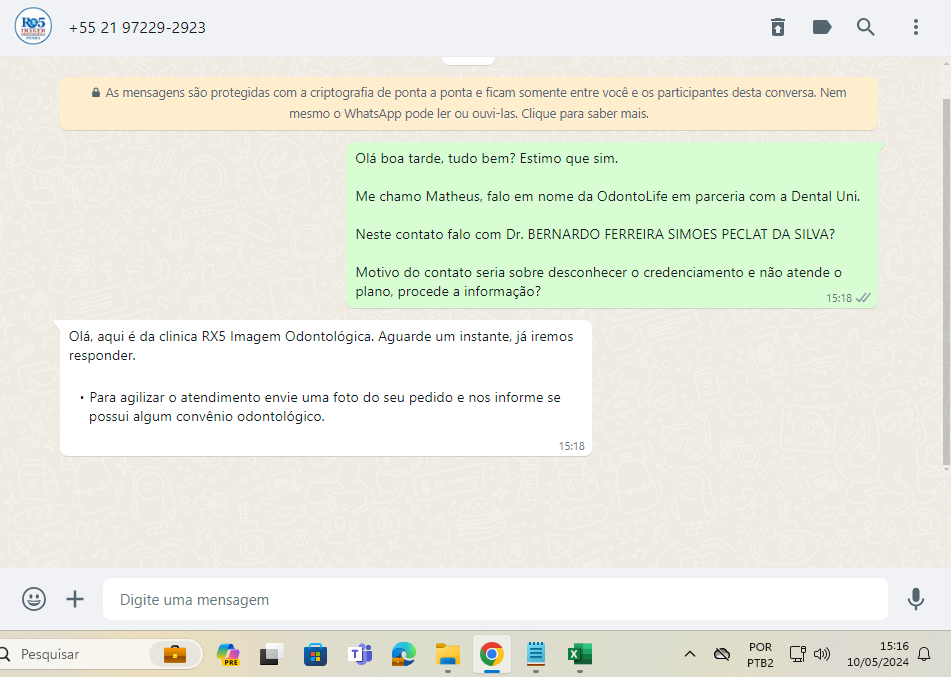
Task: Open File Explorer from taskbar
Action: [x=448, y=655]
